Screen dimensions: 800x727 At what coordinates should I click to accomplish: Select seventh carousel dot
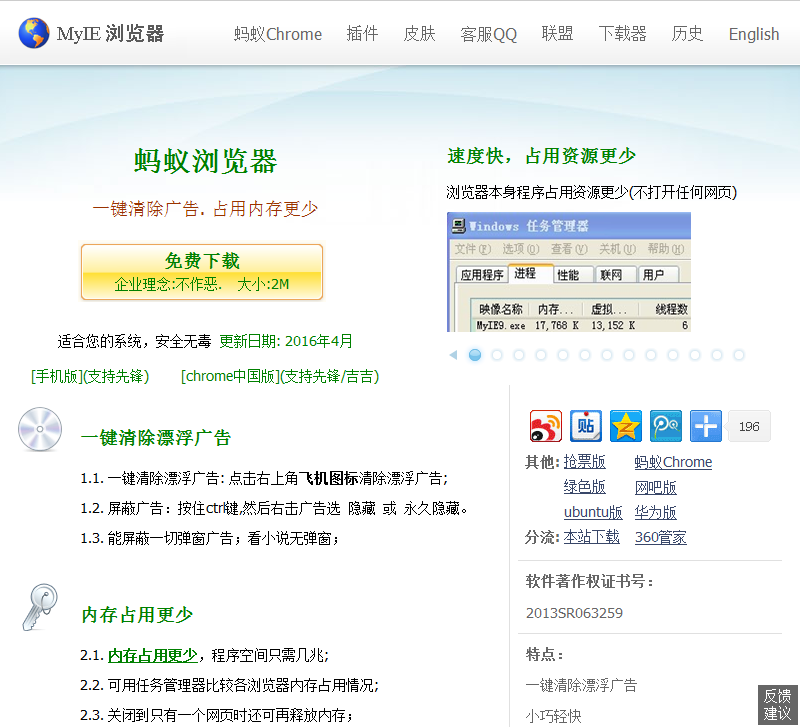pyautogui.click(x=607, y=355)
